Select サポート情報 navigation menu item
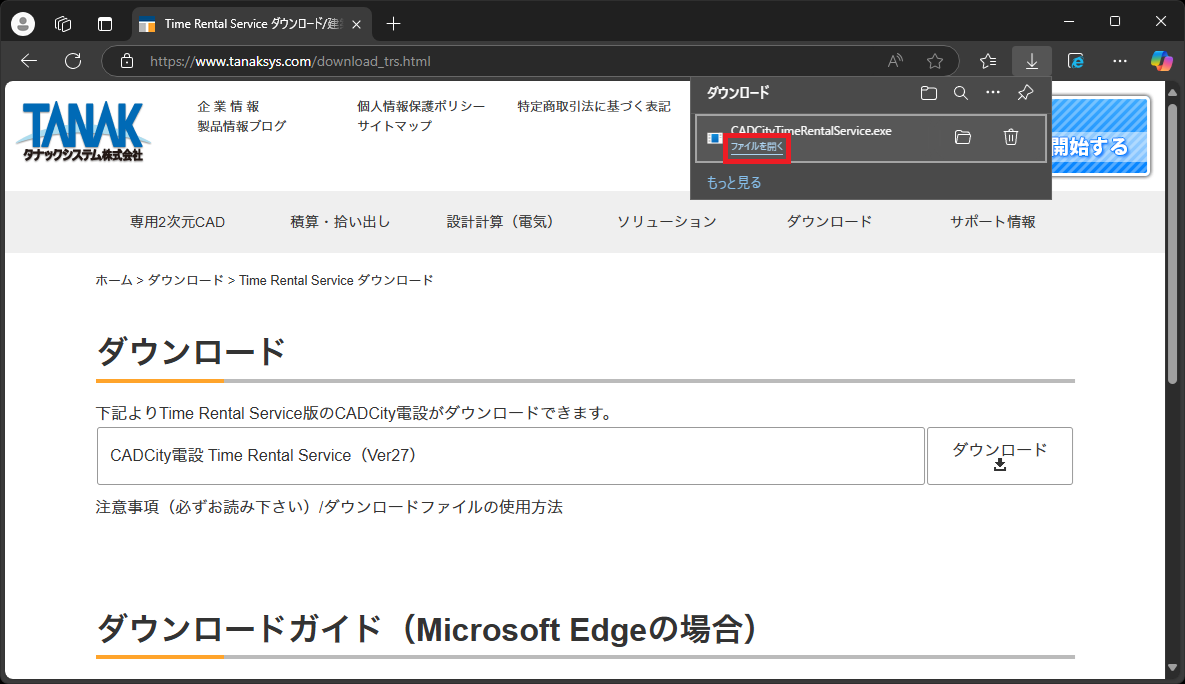Image resolution: width=1185 pixels, height=684 pixels. pyautogui.click(x=992, y=222)
